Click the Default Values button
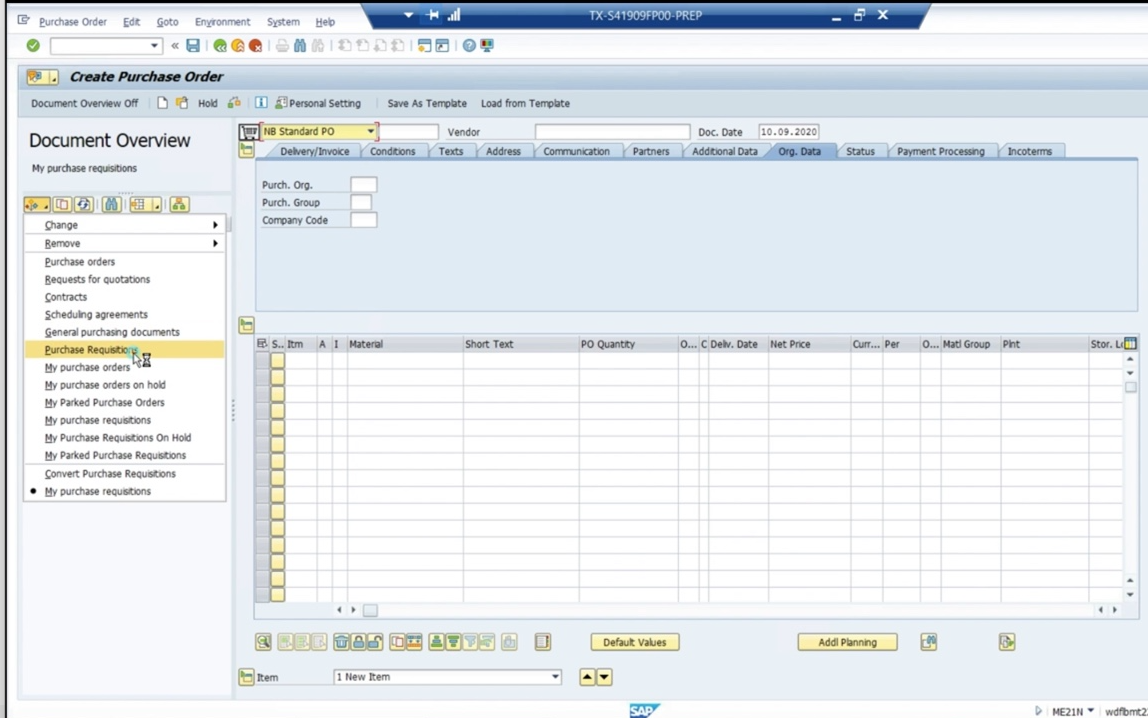1148x718 pixels. [635, 642]
